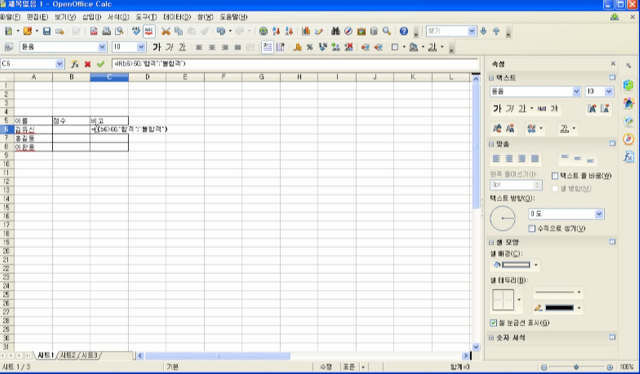Open sidebar font name dropdown
Image resolution: width=640 pixels, height=374 pixels.
coord(576,91)
